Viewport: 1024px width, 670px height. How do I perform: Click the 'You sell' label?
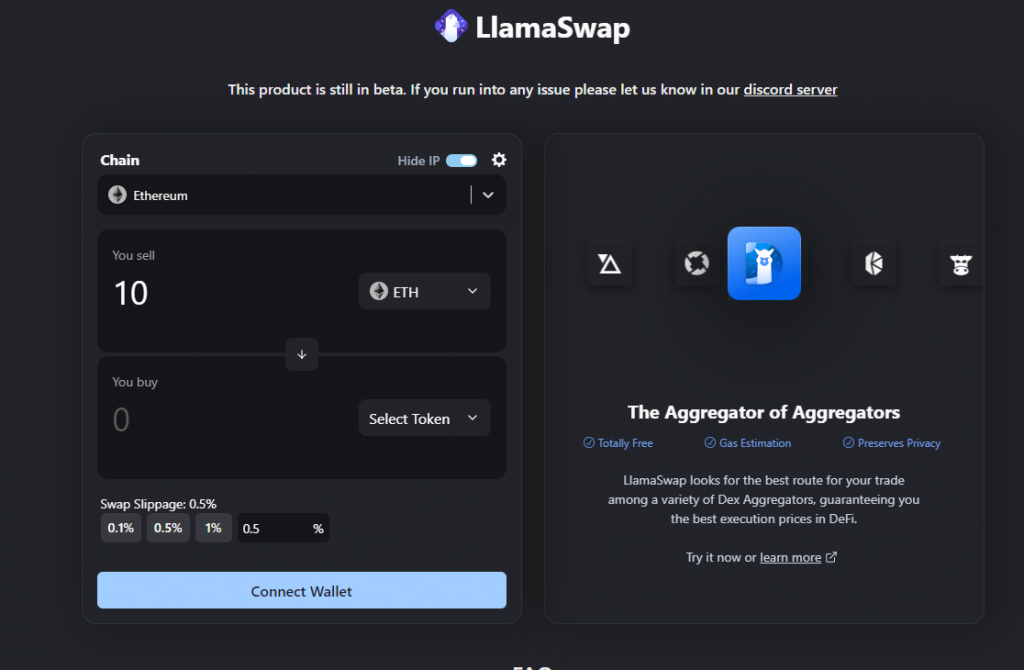pyautogui.click(x=133, y=255)
